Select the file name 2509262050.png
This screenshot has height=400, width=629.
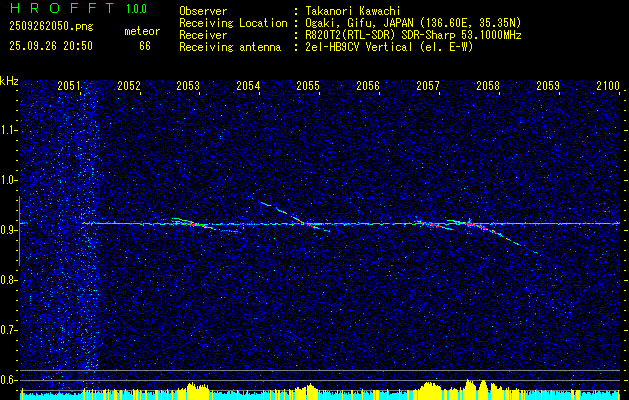(51, 27)
